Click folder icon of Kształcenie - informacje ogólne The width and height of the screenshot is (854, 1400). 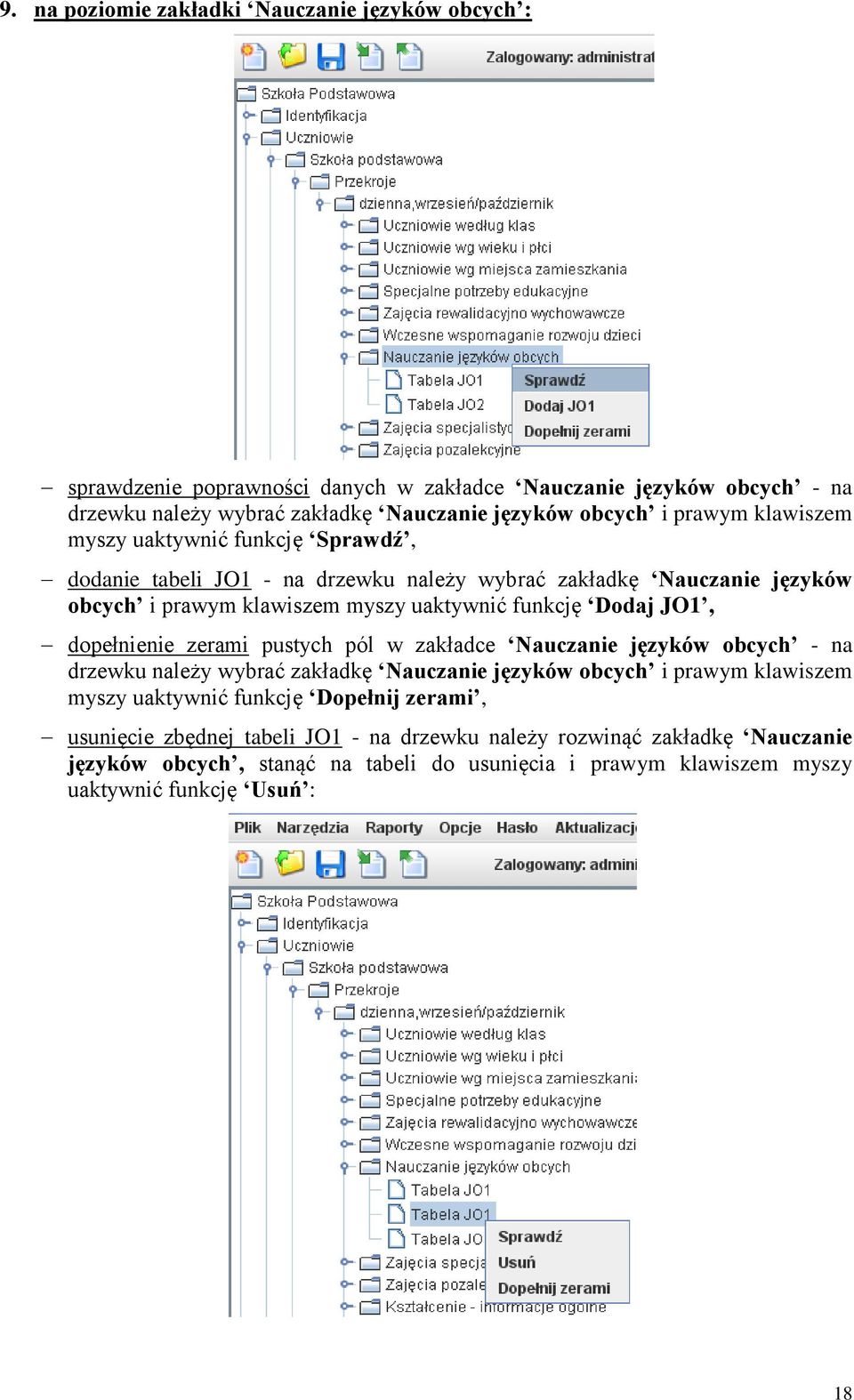tap(370, 1307)
